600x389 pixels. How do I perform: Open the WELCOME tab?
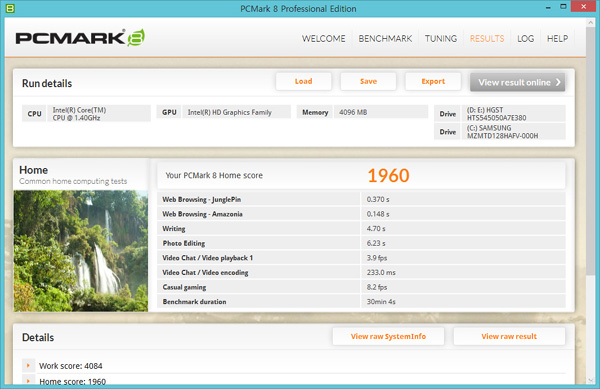point(323,39)
